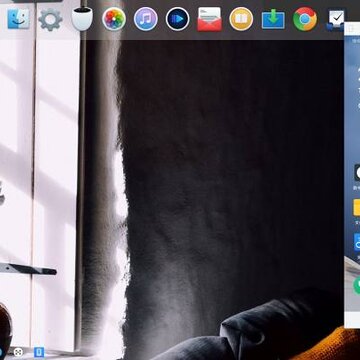Launch the white coffee cup app

[x=82, y=19]
